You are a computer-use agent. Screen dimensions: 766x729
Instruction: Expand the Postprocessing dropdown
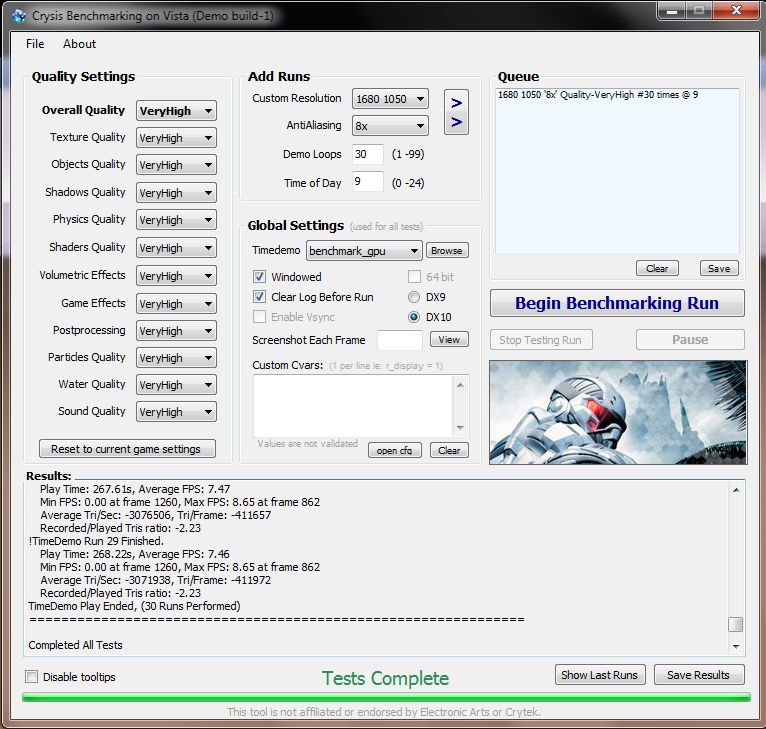click(176, 331)
